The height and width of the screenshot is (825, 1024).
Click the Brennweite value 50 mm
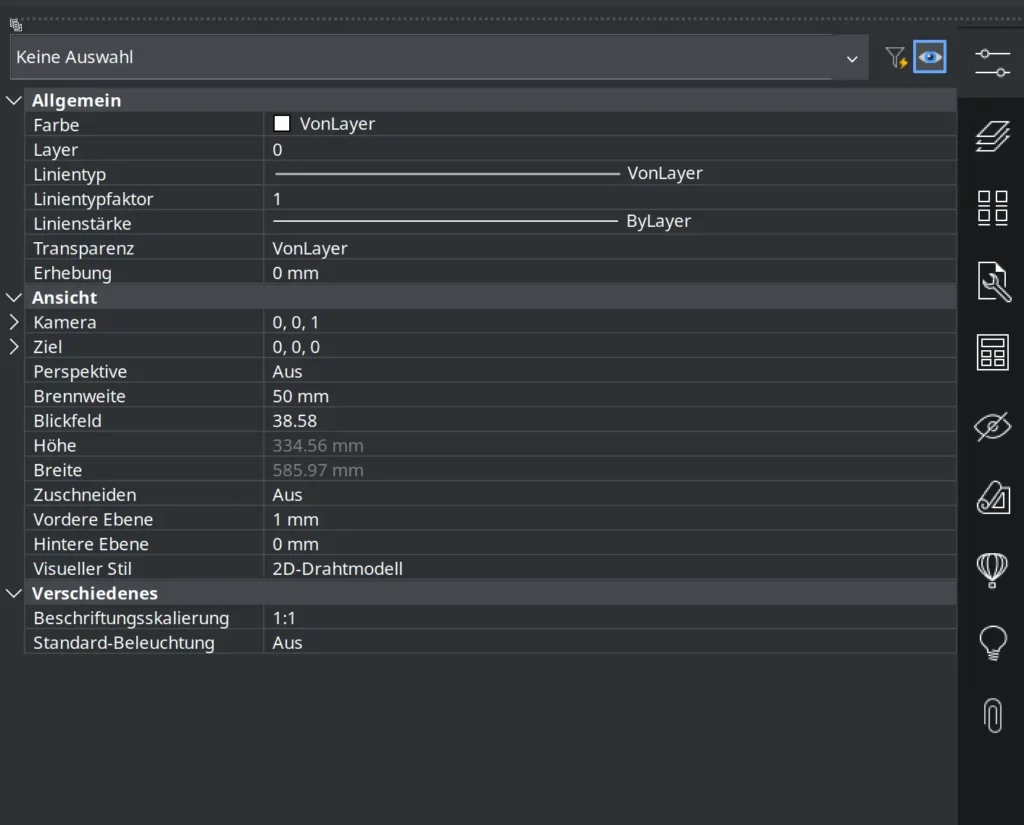(610, 396)
